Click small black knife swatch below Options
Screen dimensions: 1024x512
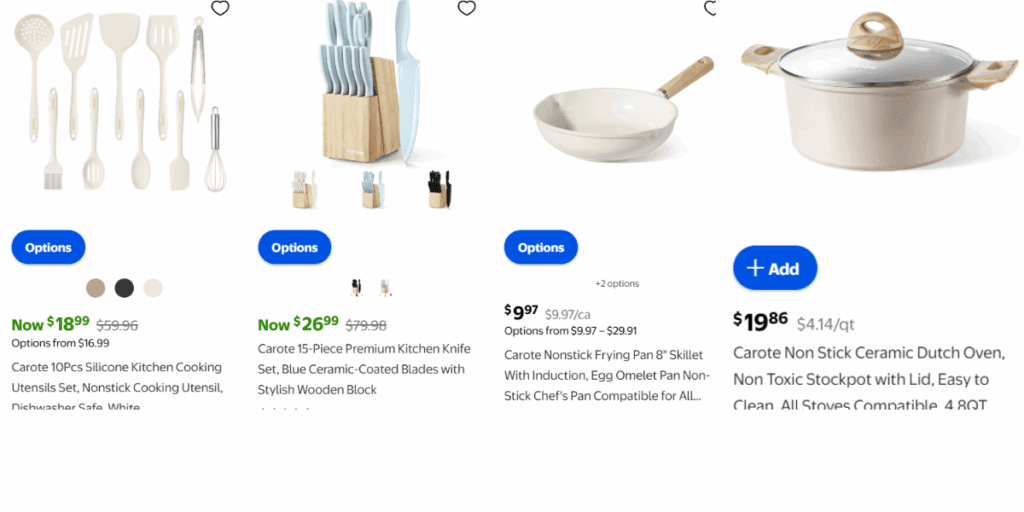point(356,288)
